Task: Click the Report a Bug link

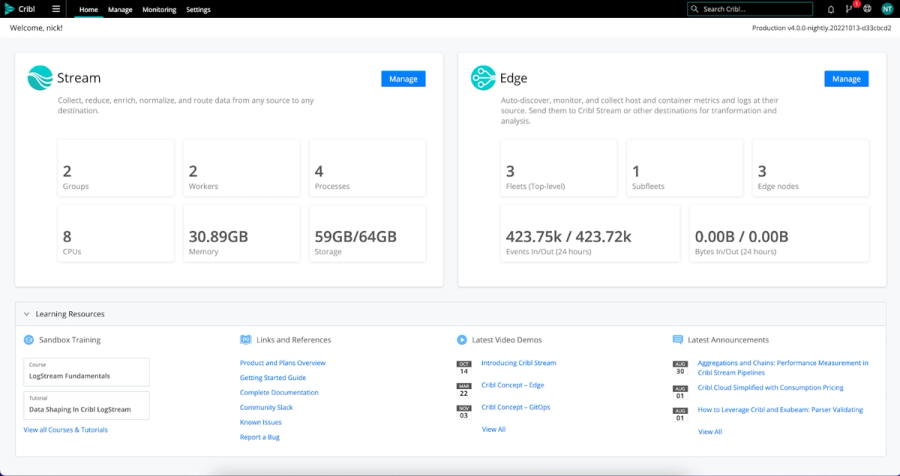Action: point(259,438)
